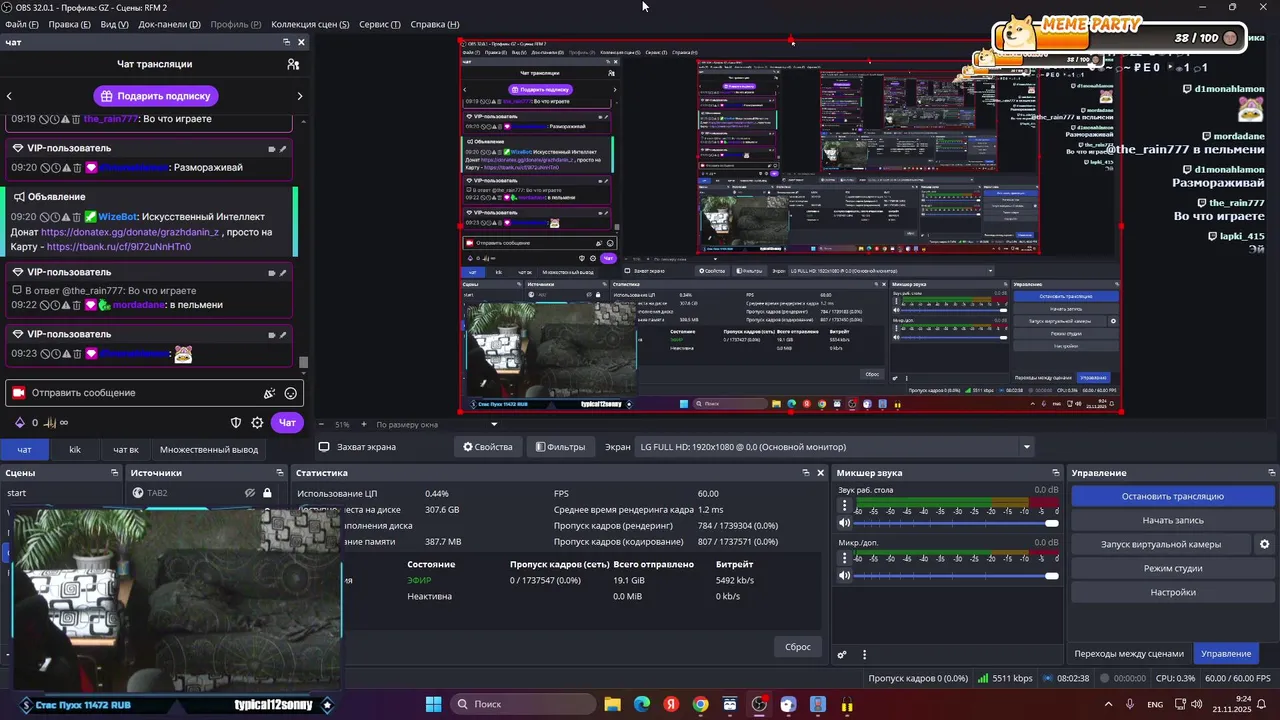Undock the Сцены panel

[x=115, y=473]
